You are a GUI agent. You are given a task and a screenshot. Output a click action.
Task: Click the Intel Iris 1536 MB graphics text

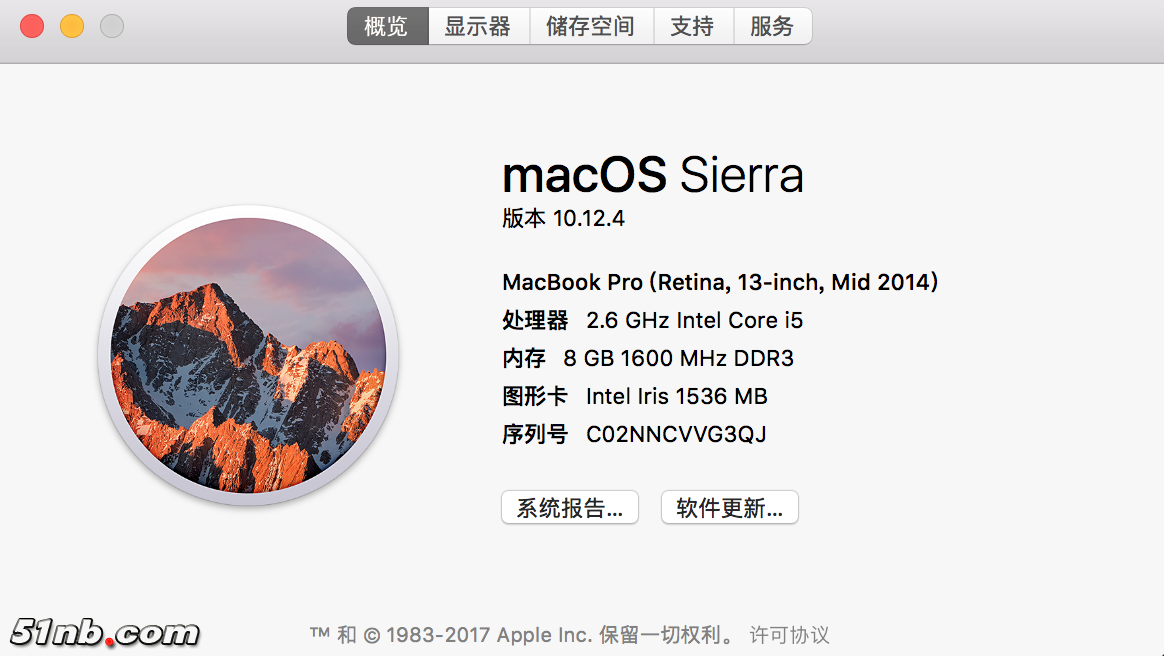[677, 397]
